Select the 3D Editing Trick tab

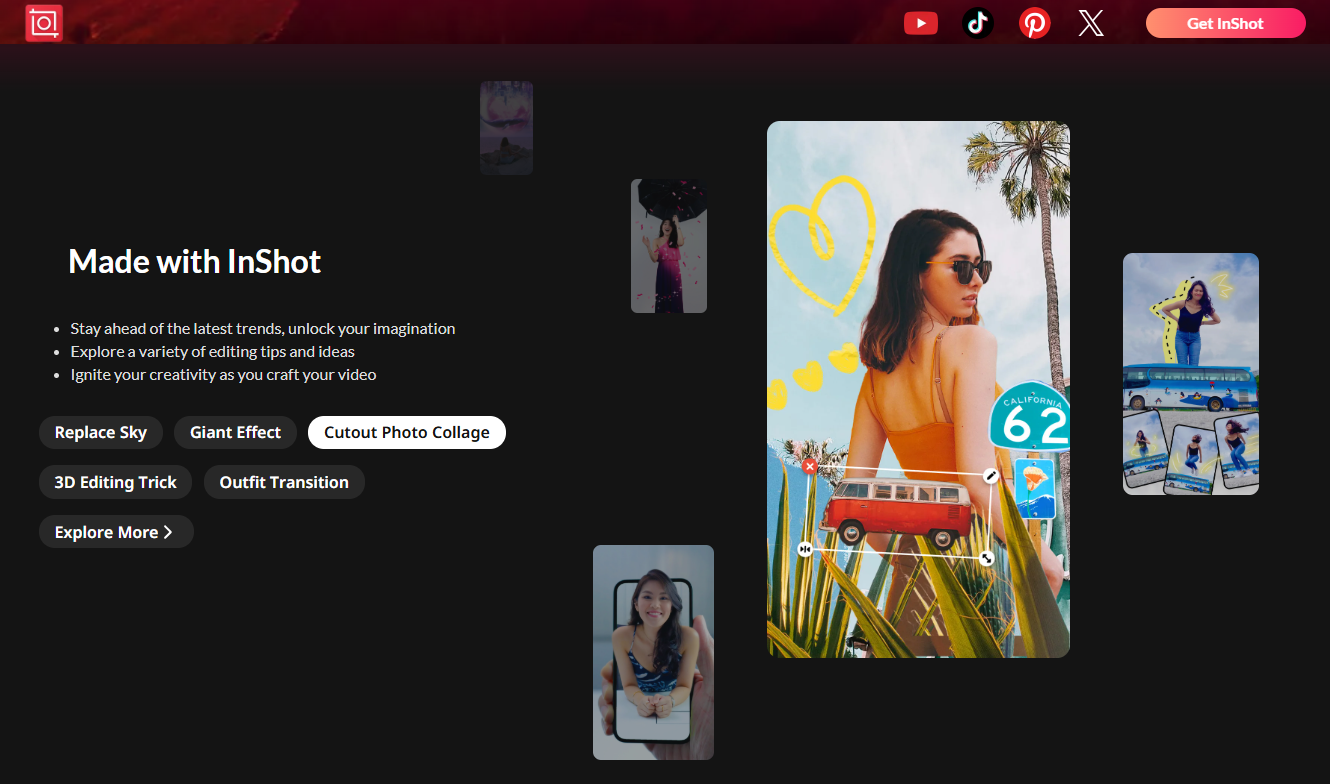pos(116,482)
